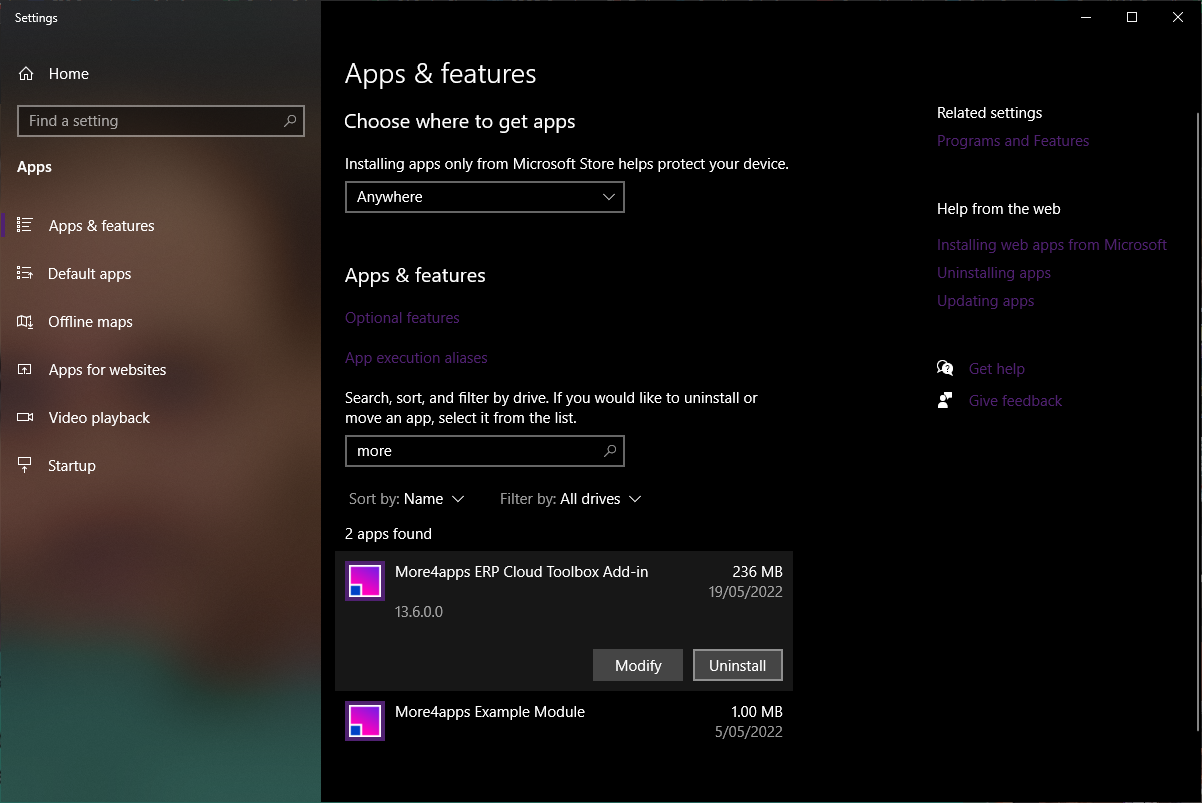
Task: Open the Anywhere app source dropdown
Action: pos(485,197)
